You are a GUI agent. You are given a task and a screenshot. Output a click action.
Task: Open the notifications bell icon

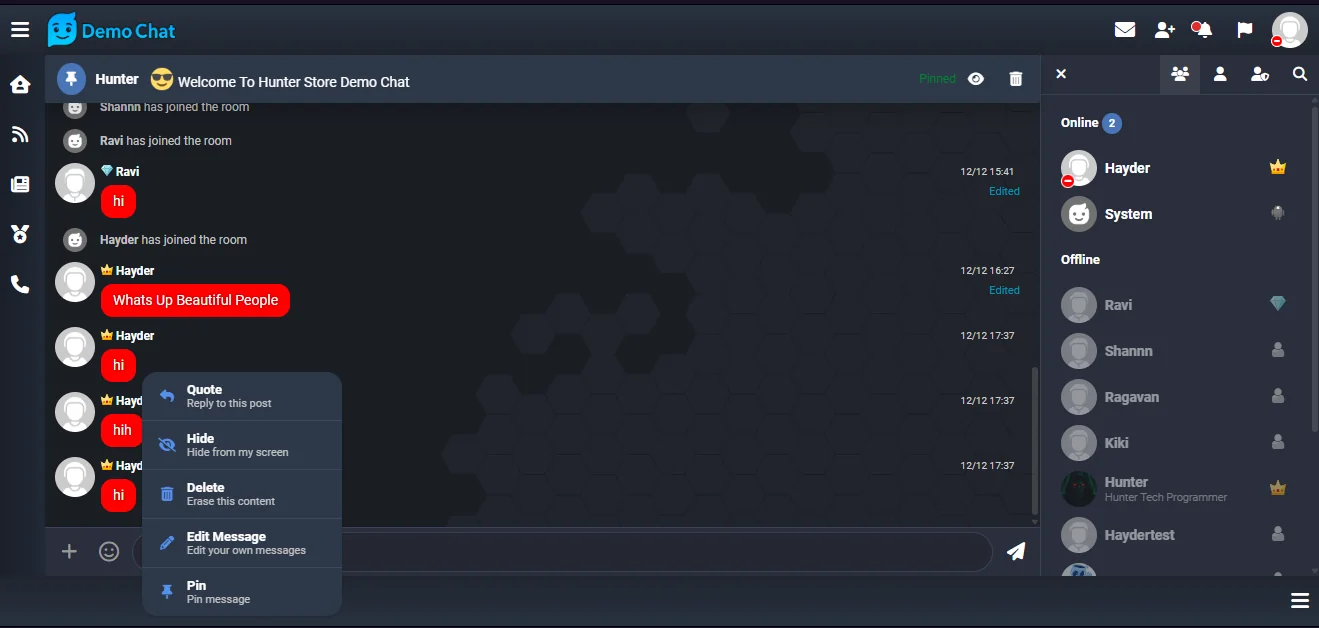tap(1203, 30)
